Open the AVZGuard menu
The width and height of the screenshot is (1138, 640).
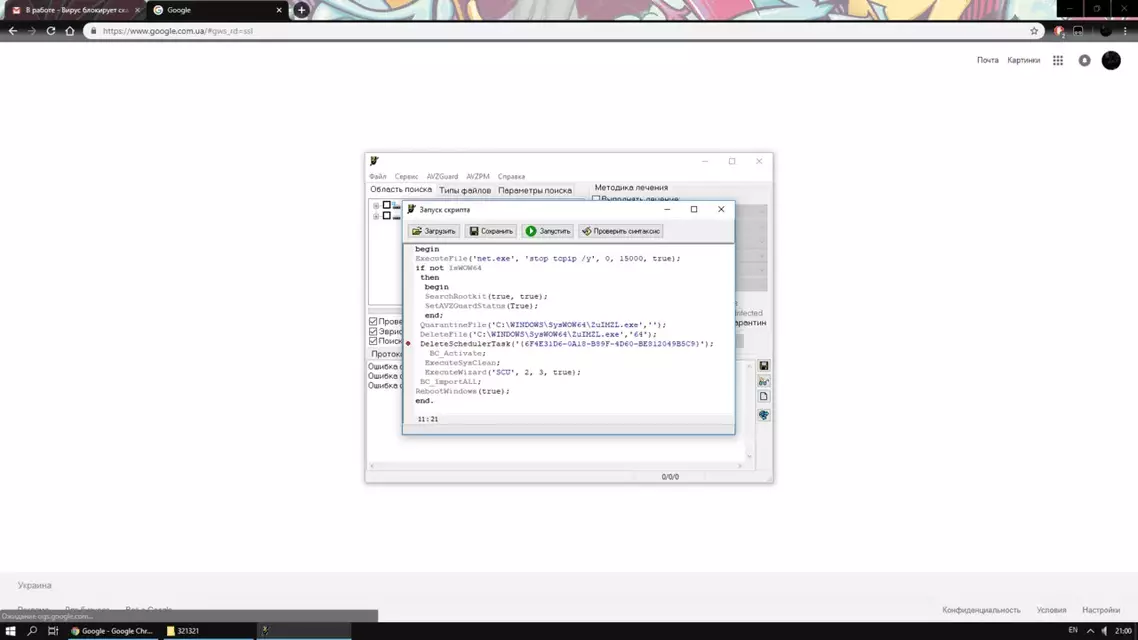[442, 176]
